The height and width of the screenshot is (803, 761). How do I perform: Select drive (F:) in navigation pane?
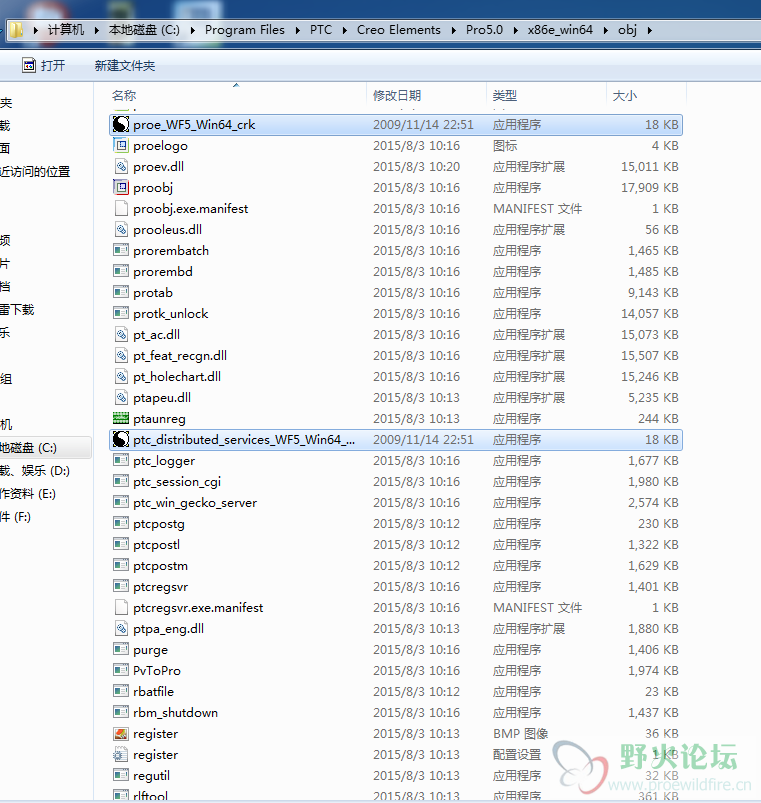(15, 517)
